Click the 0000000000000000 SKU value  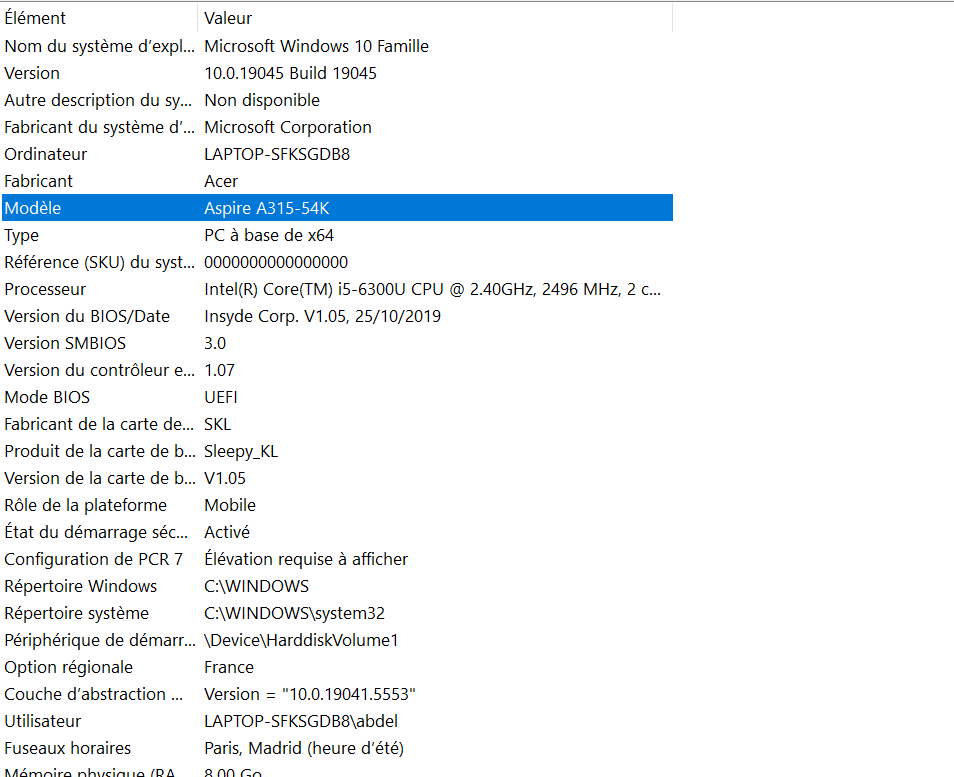click(276, 262)
